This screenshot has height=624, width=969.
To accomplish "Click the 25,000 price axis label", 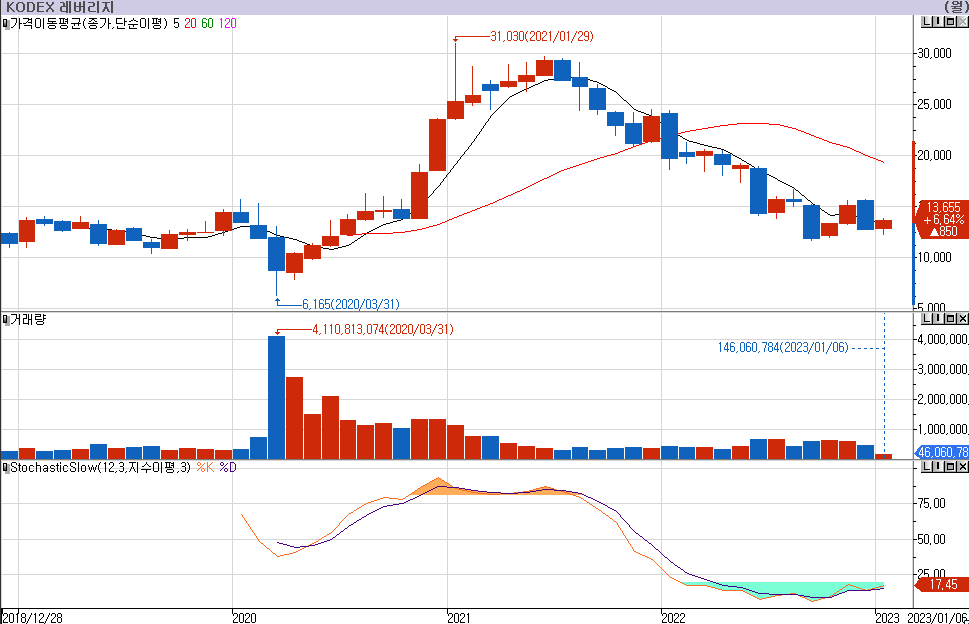I will coord(934,104).
